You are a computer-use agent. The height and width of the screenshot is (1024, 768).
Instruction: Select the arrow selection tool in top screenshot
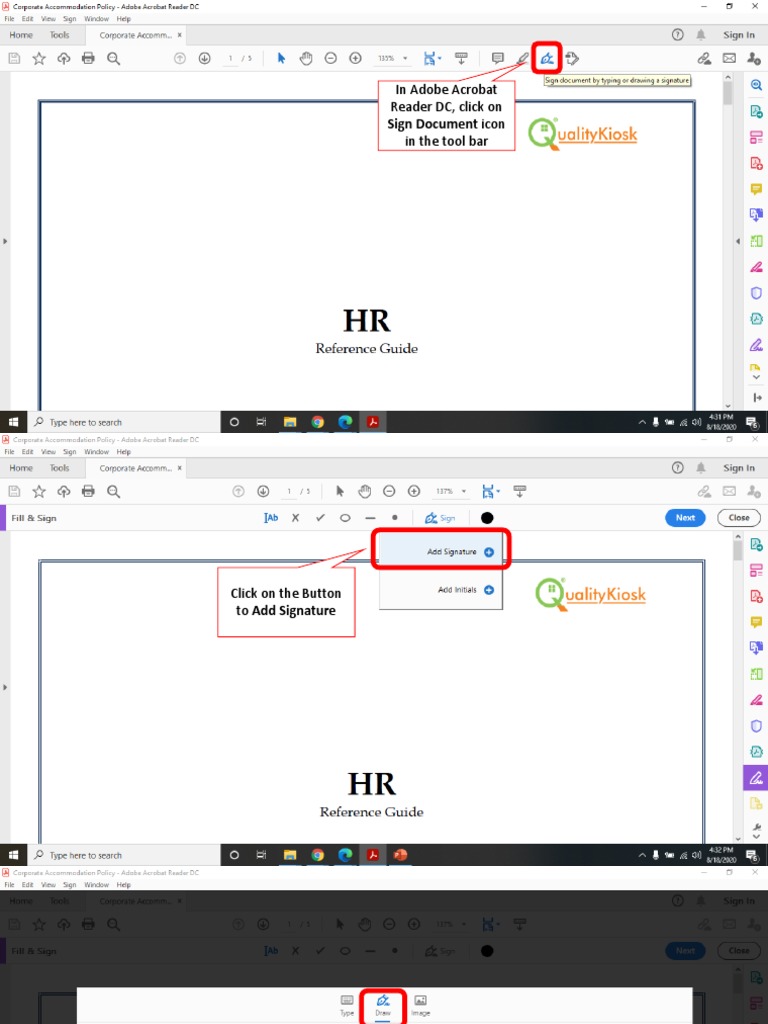(x=281, y=58)
